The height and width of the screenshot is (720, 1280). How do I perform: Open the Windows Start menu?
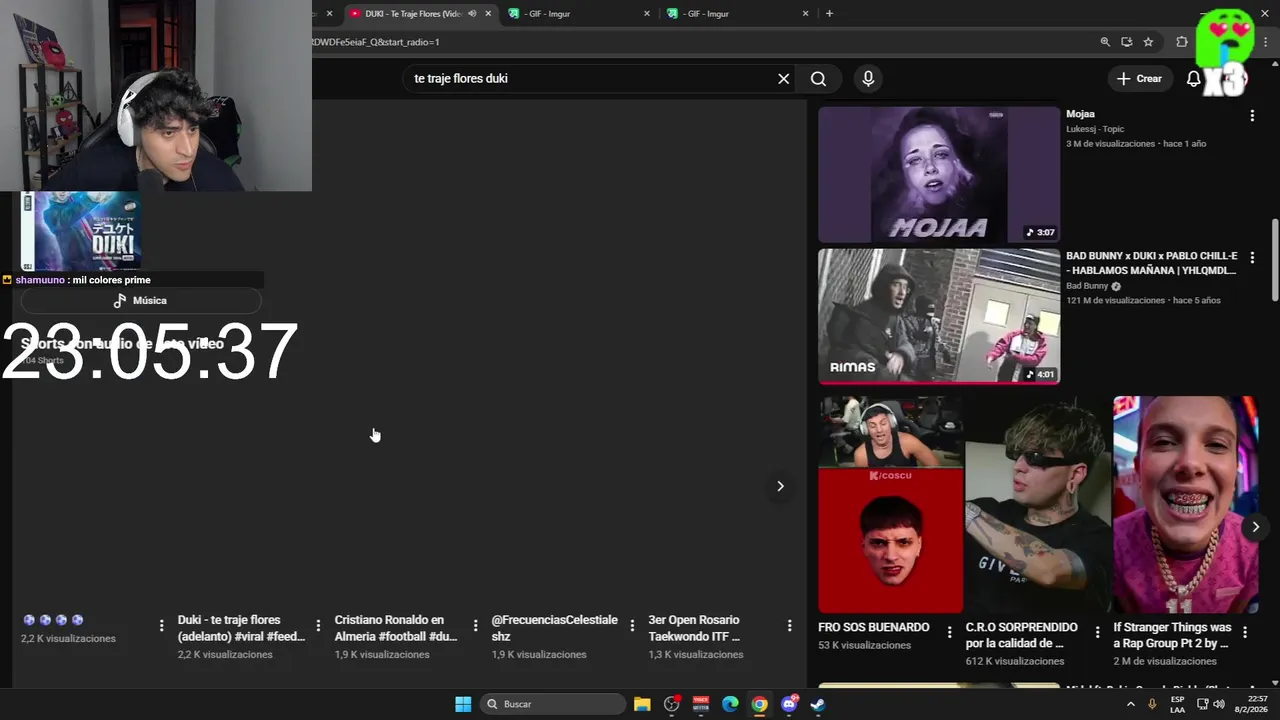(x=463, y=704)
